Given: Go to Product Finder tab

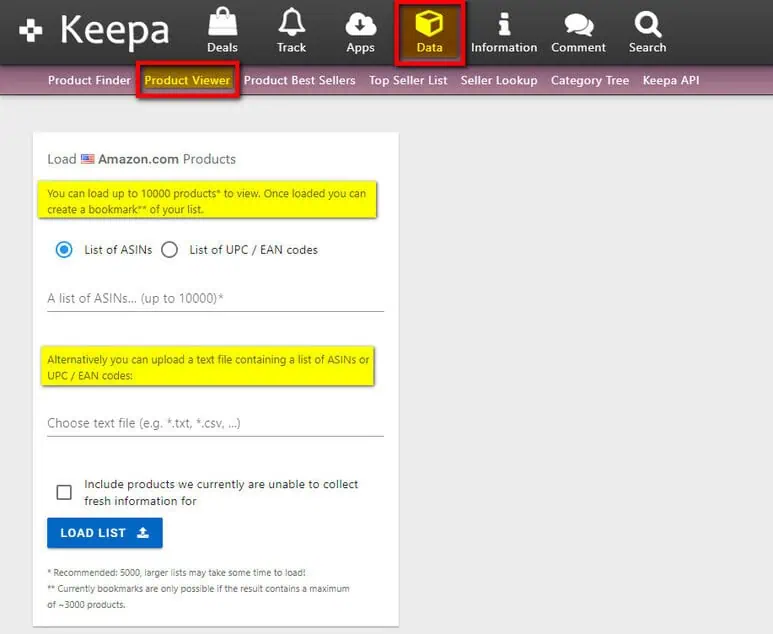Looking at the screenshot, I should point(89,80).
